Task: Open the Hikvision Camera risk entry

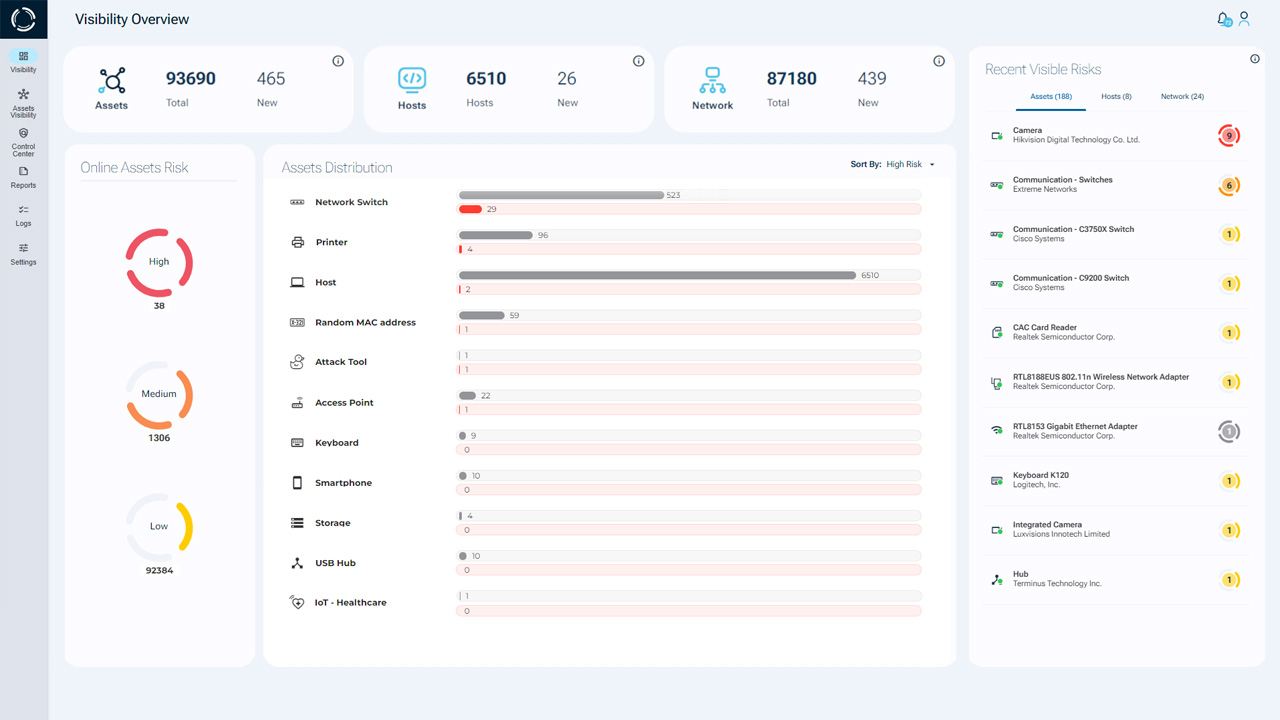Action: pos(1116,136)
